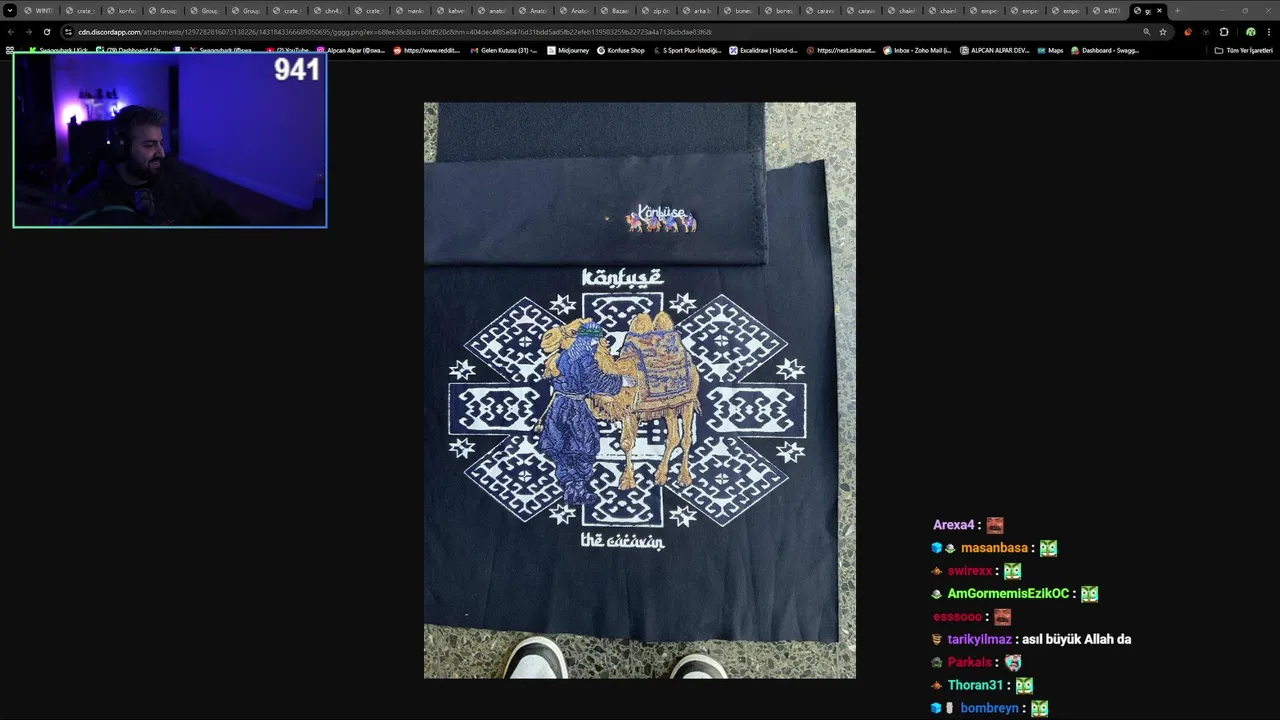The image size is (1280, 720).
Task: Open the (29) Dashboard bookmark
Action: (x=128, y=50)
